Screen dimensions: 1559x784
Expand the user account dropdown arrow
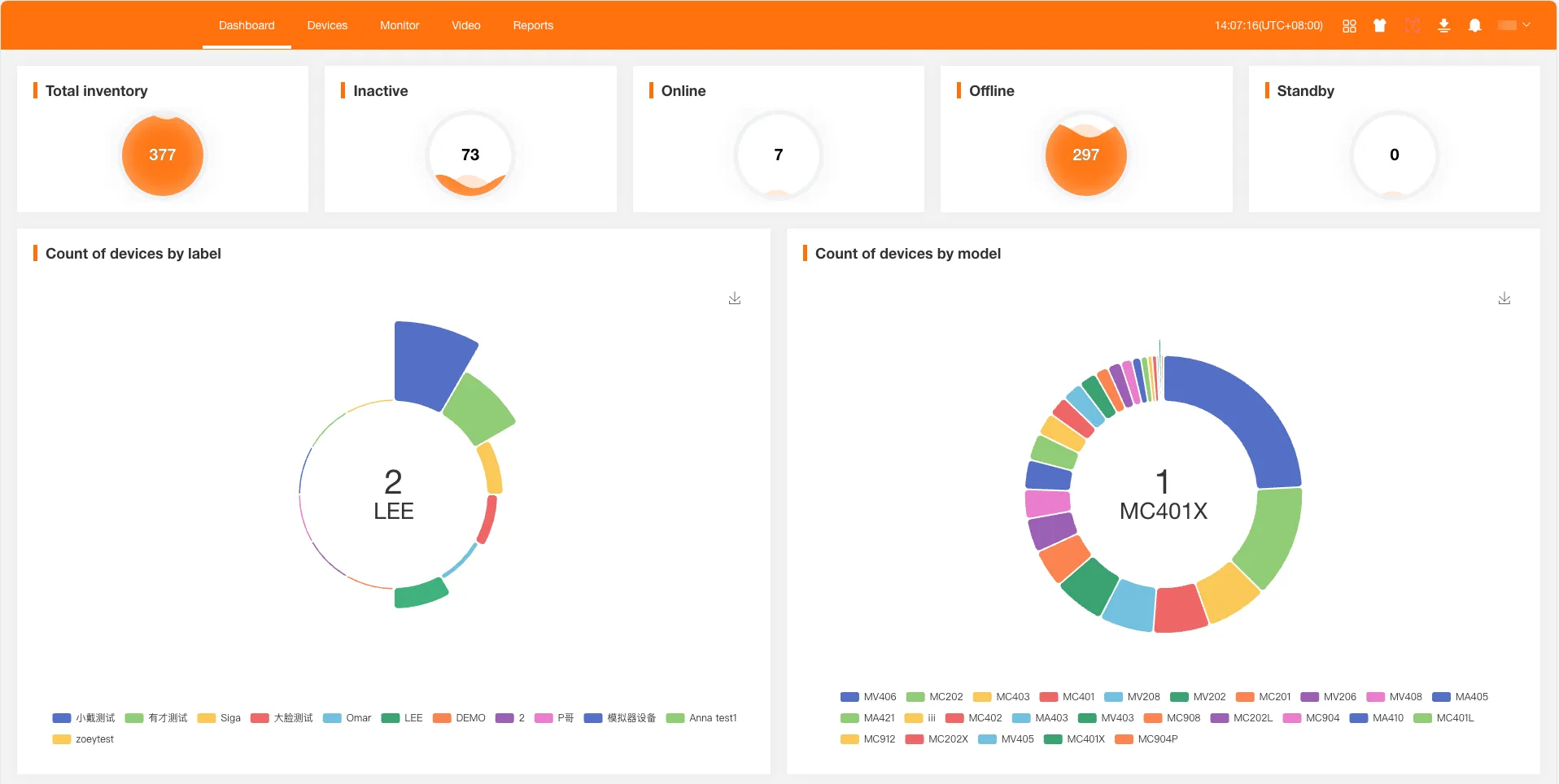1526,25
